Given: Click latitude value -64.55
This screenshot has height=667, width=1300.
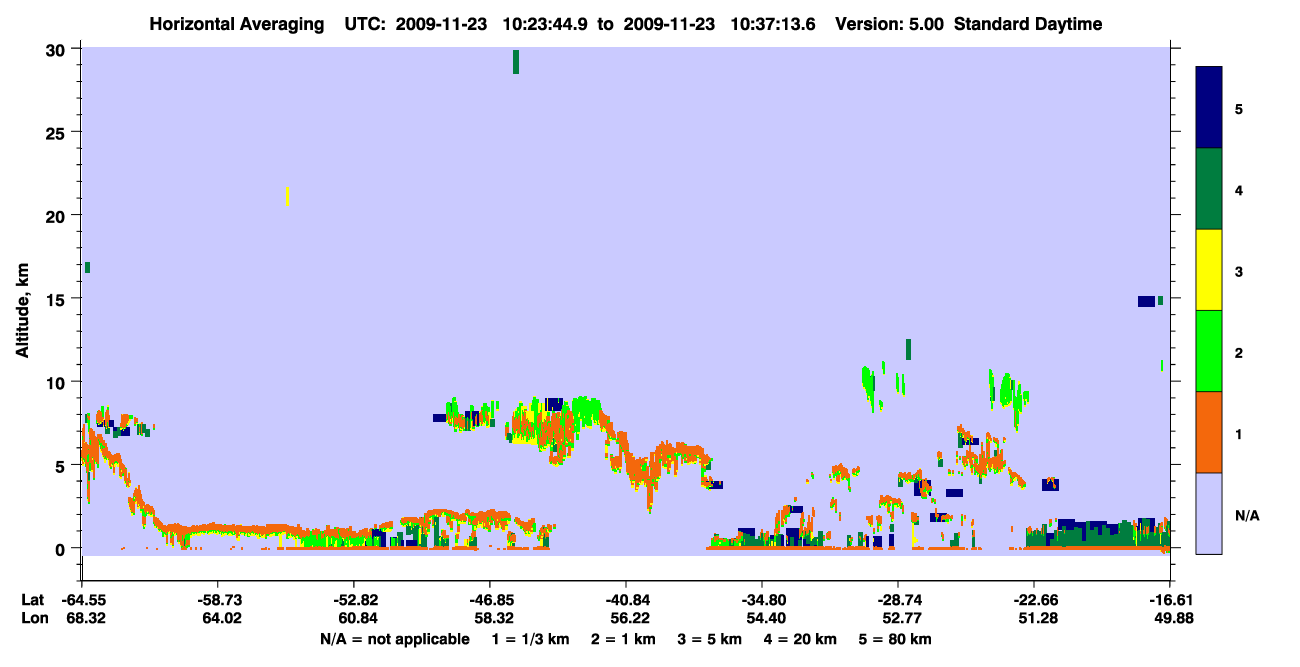Looking at the screenshot, I should tap(82, 600).
